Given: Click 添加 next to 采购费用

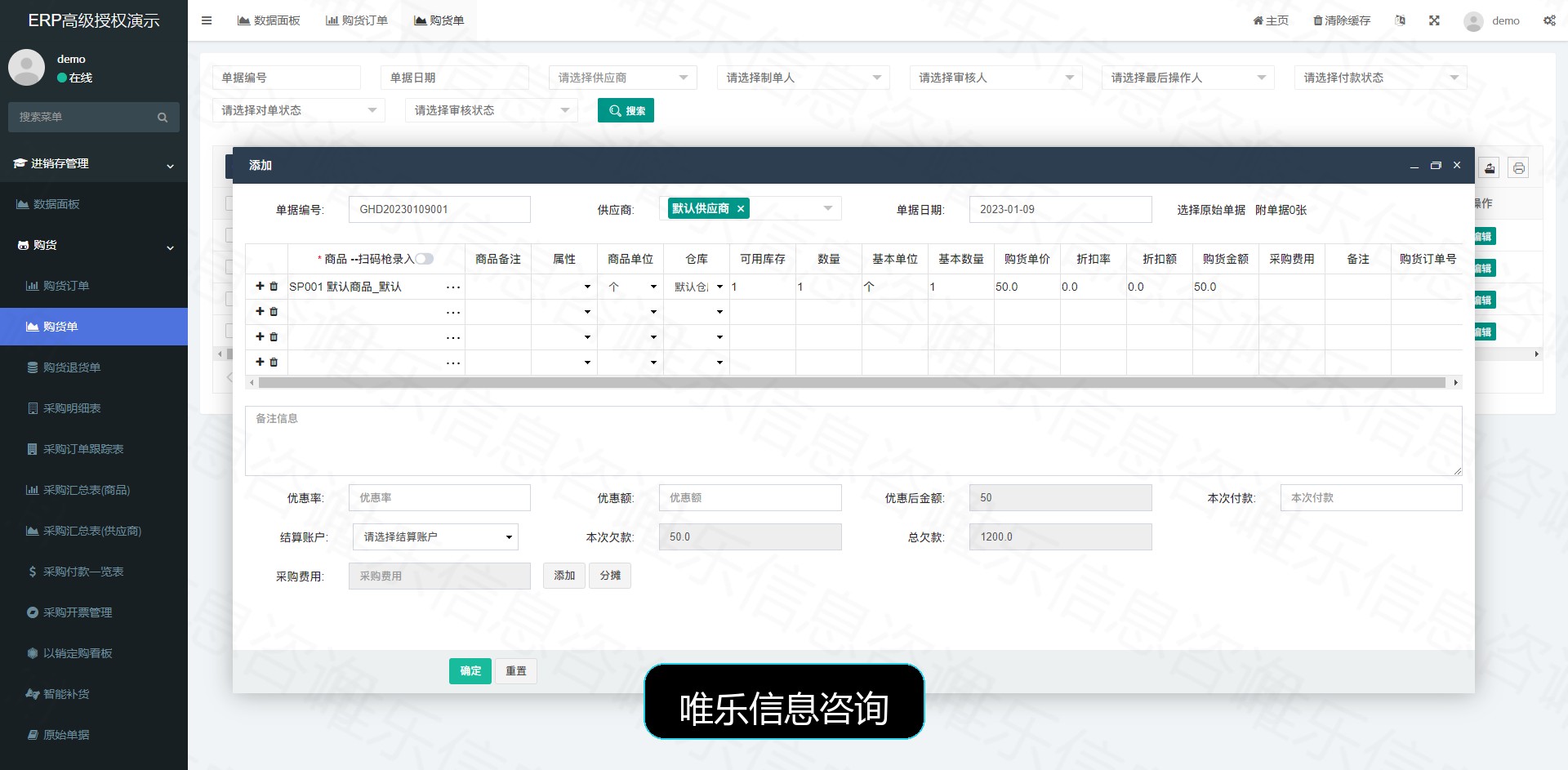Looking at the screenshot, I should (x=564, y=576).
